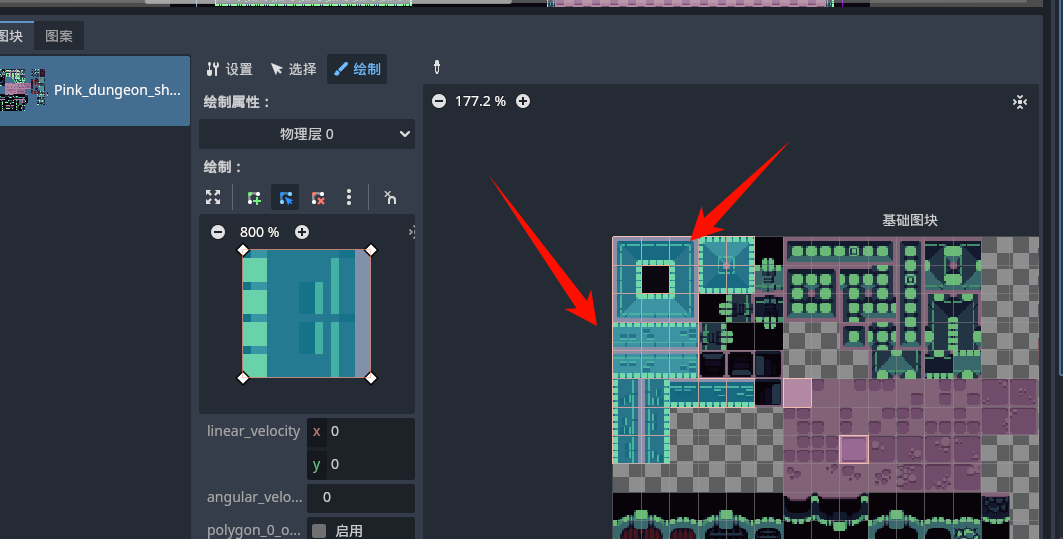
Task: Click the top-left polygon vertex handle
Action: (x=243, y=250)
